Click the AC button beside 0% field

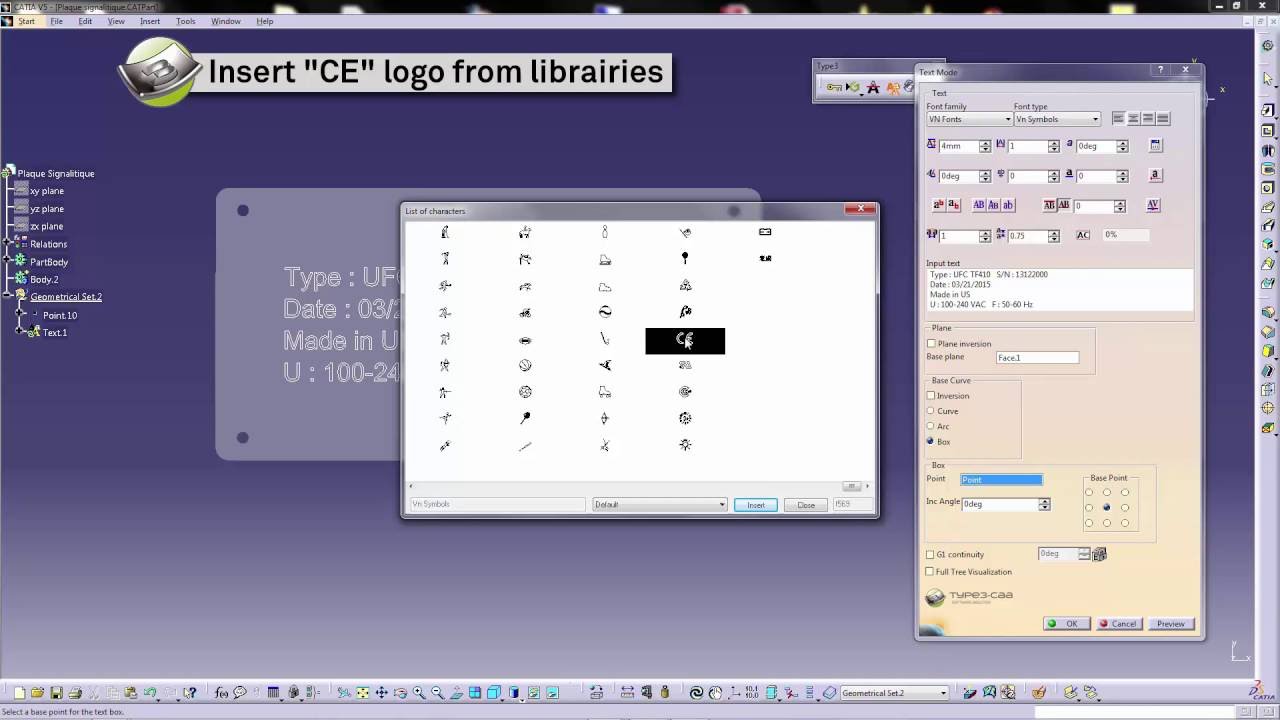tap(1083, 235)
